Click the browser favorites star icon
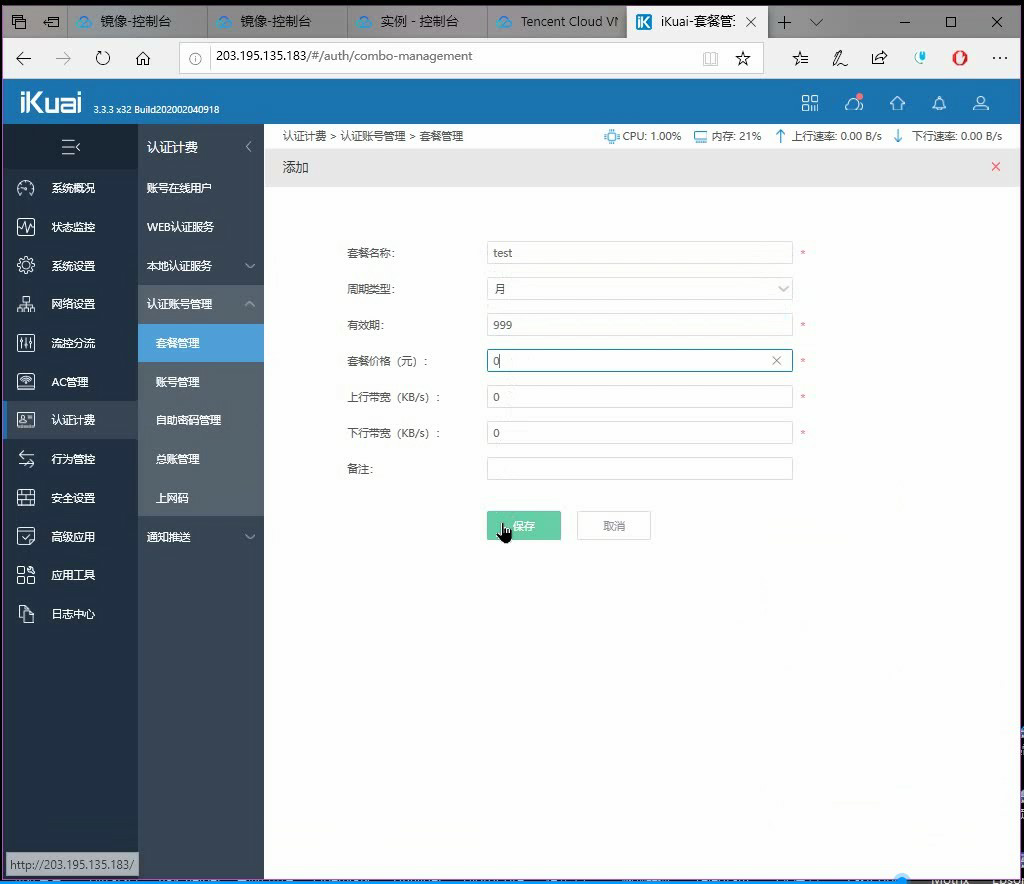The height and width of the screenshot is (884, 1024). click(x=743, y=58)
